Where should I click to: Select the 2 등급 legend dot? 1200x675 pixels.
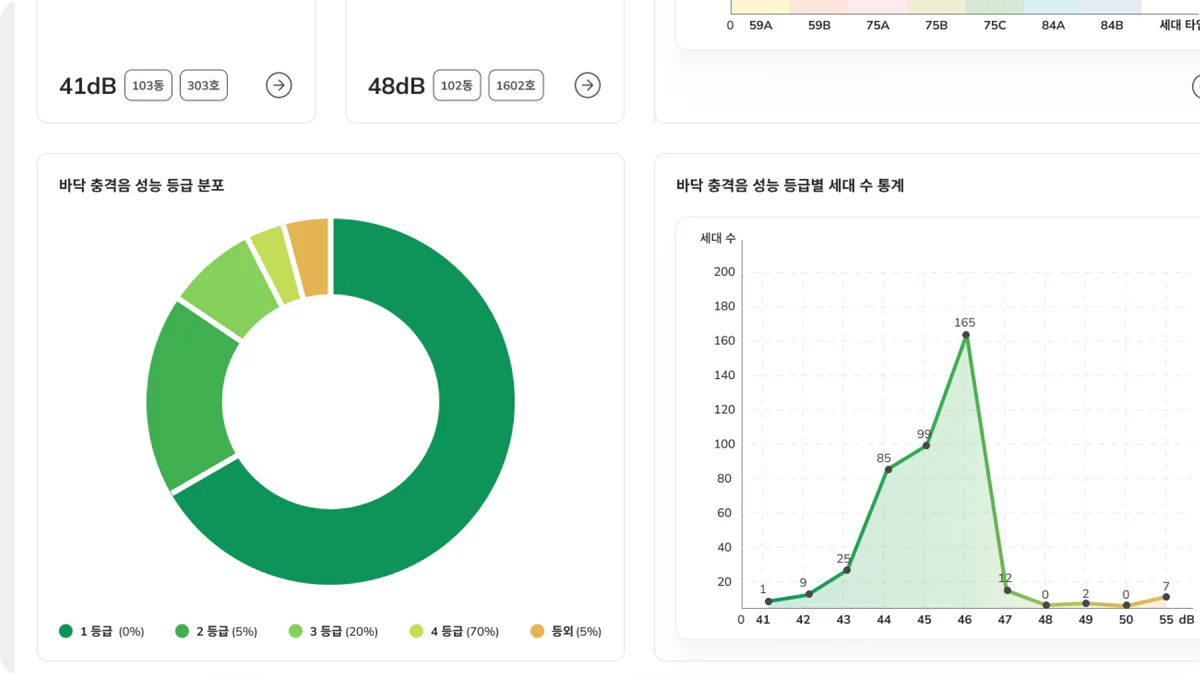coord(182,631)
